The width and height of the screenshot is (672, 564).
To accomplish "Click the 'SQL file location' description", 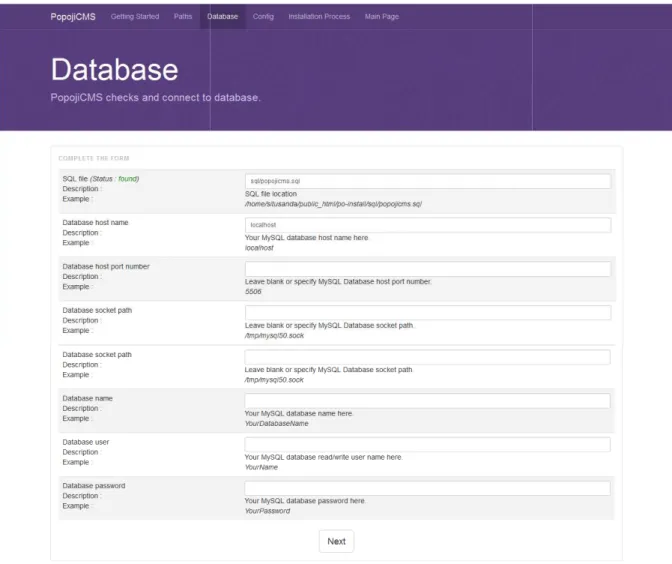I will point(271,194).
